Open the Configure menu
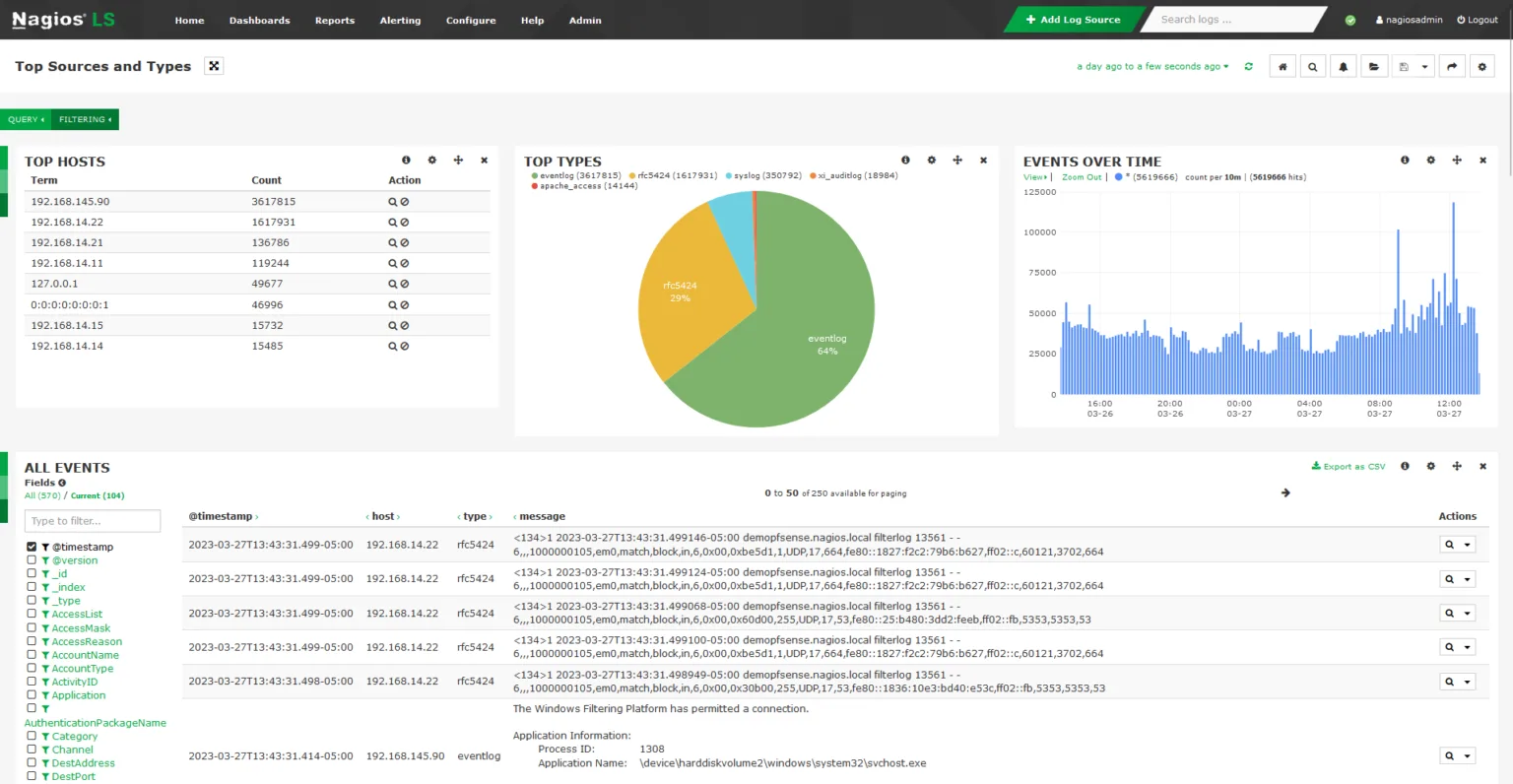 pyautogui.click(x=471, y=20)
